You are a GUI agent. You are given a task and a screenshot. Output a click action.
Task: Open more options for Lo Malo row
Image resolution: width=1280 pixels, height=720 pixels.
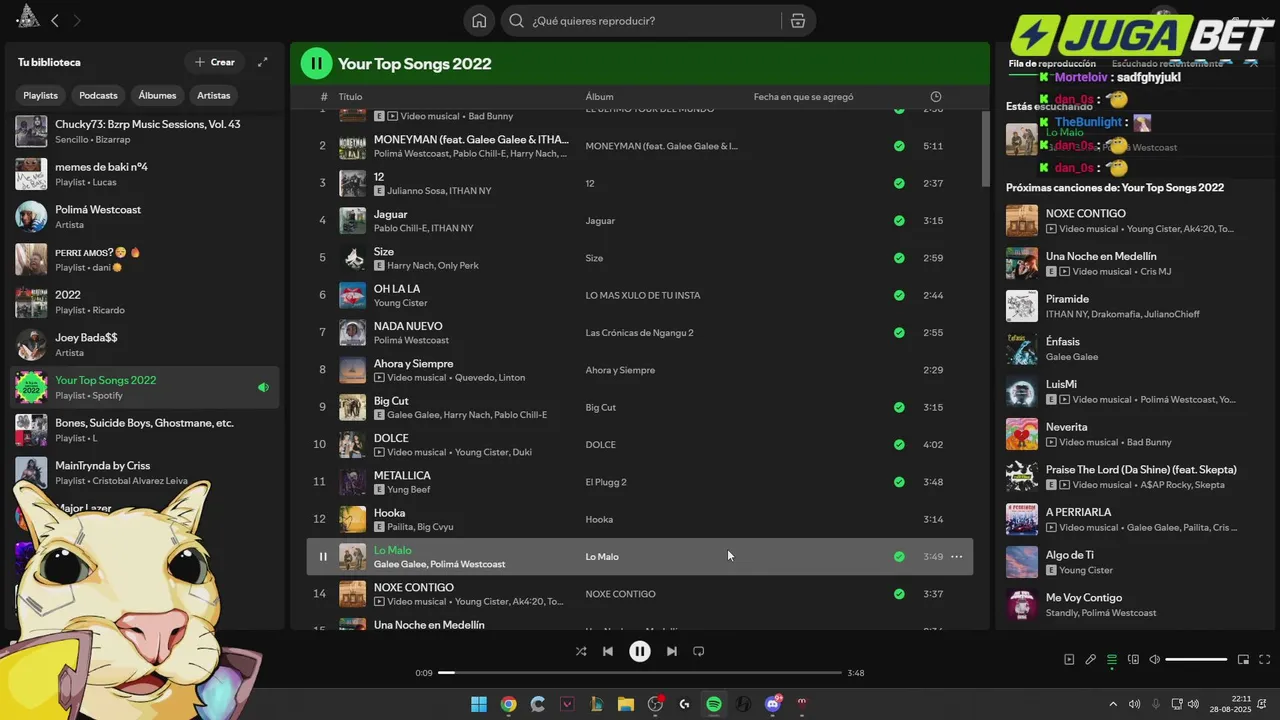(x=957, y=557)
